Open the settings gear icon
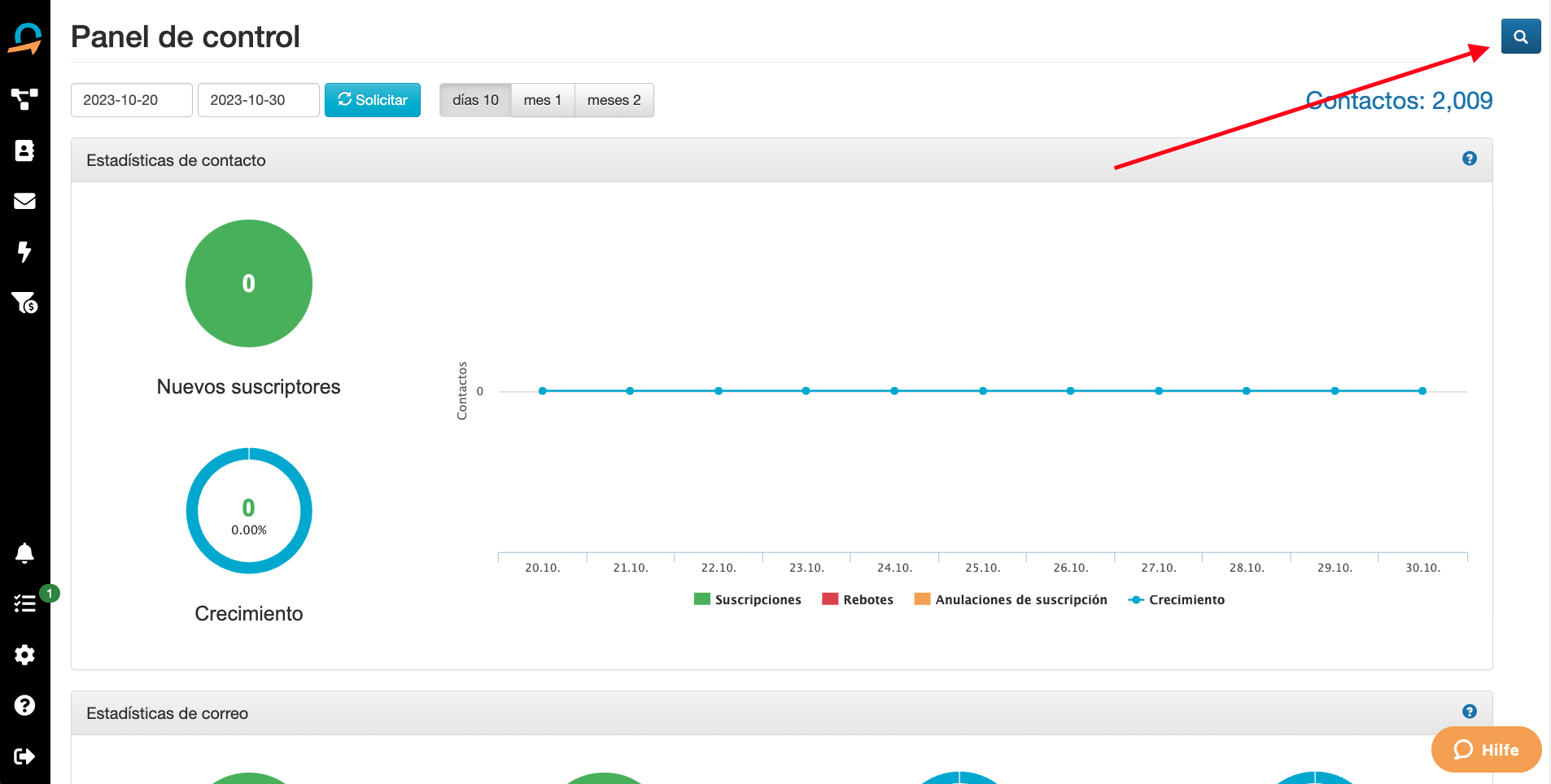Viewport: 1551px width, 784px height. click(x=24, y=655)
